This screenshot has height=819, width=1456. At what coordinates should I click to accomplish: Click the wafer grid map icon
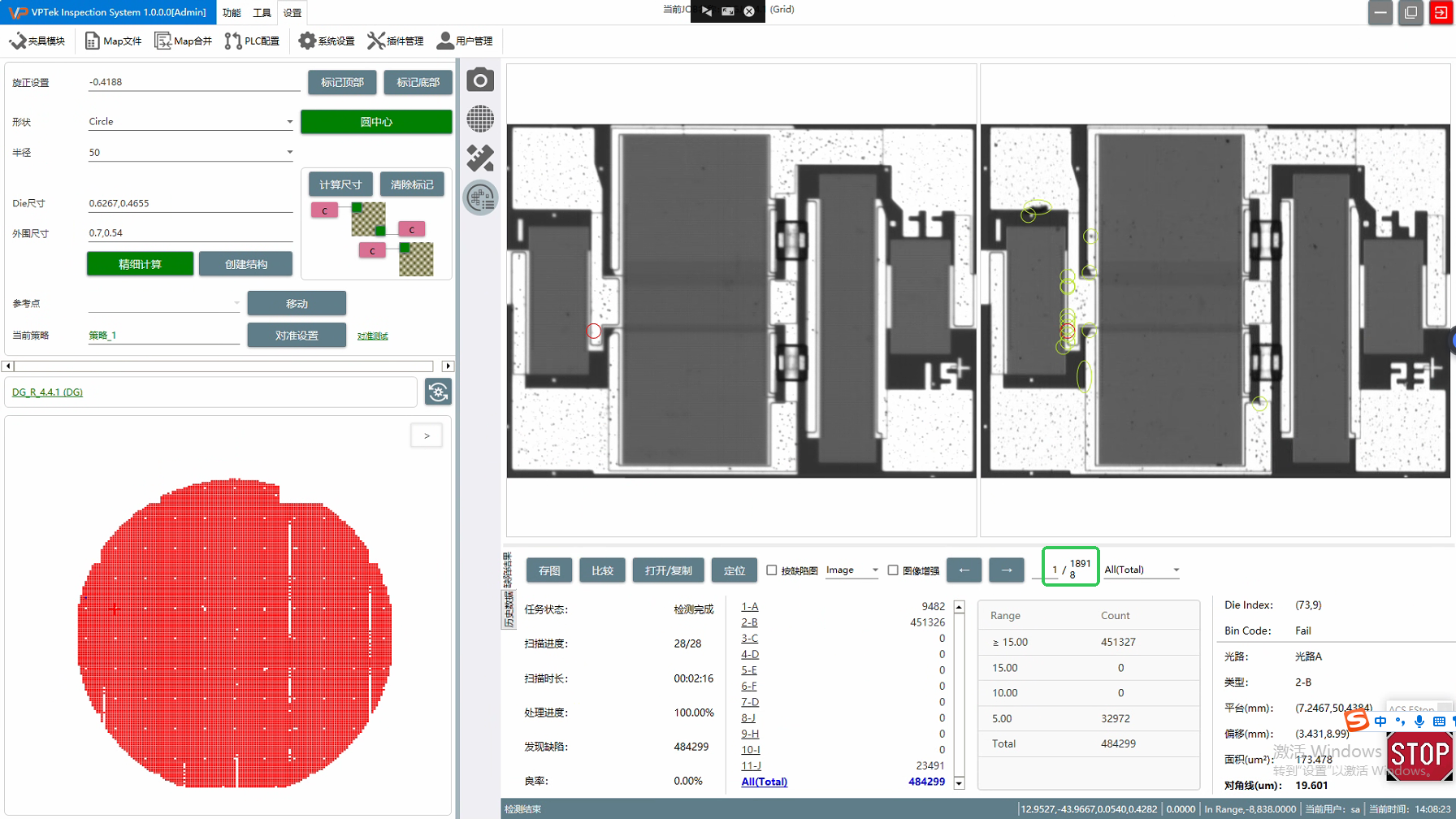coord(480,119)
